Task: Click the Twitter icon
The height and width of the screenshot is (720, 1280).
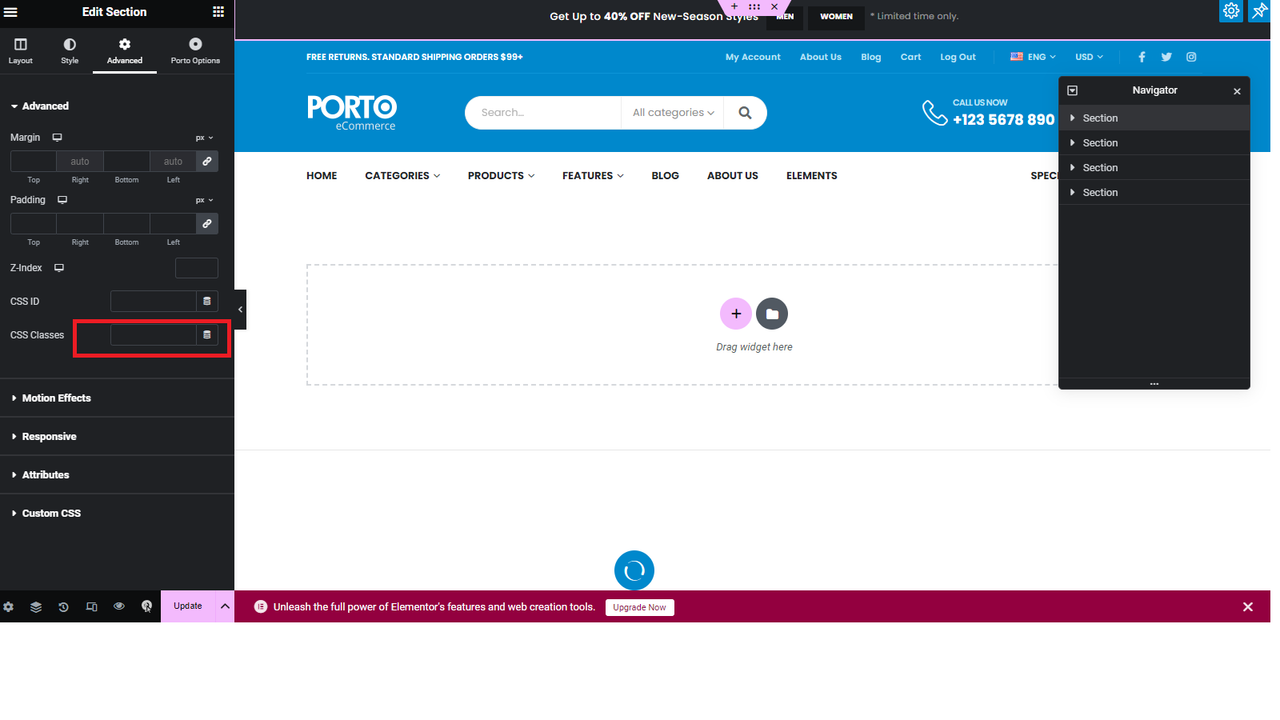Action: 1166,57
